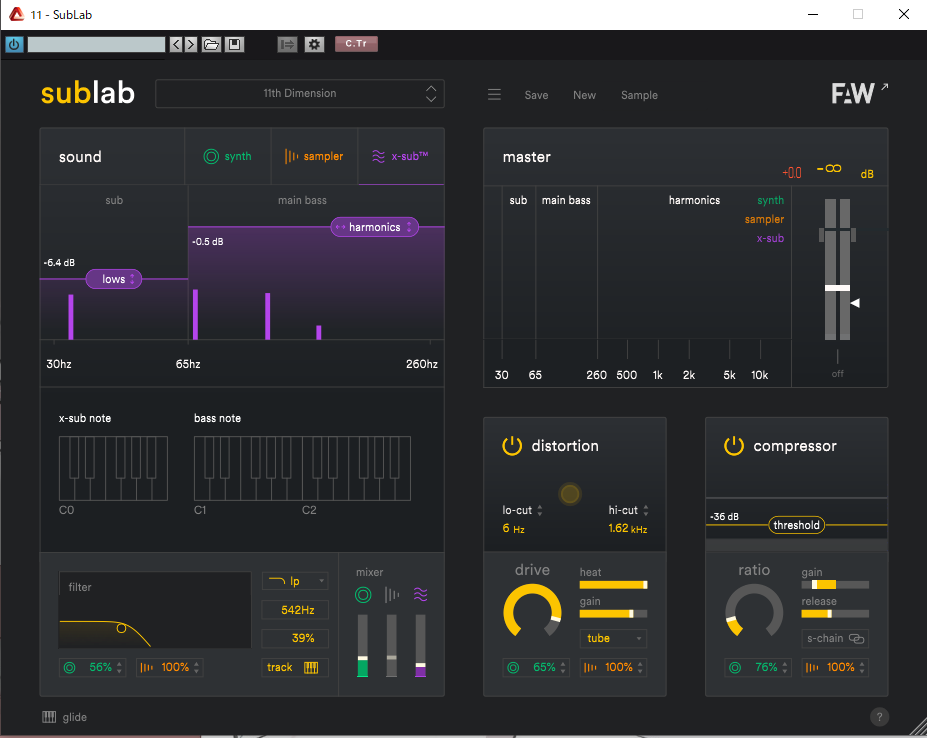The height and width of the screenshot is (738, 927).
Task: Click the compressor gain slider
Action: (835, 585)
